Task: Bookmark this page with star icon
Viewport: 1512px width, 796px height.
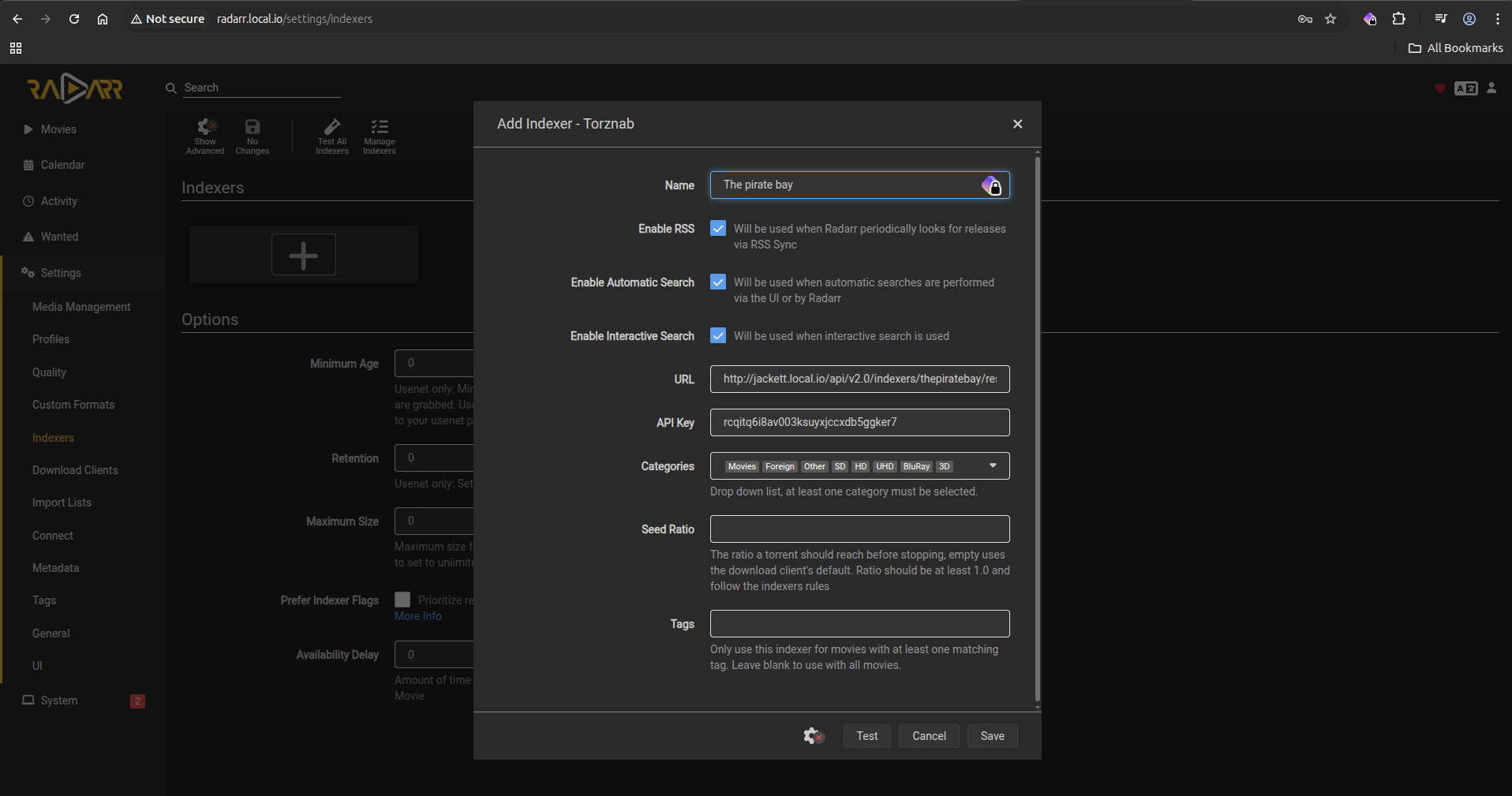Action: pos(1330,19)
